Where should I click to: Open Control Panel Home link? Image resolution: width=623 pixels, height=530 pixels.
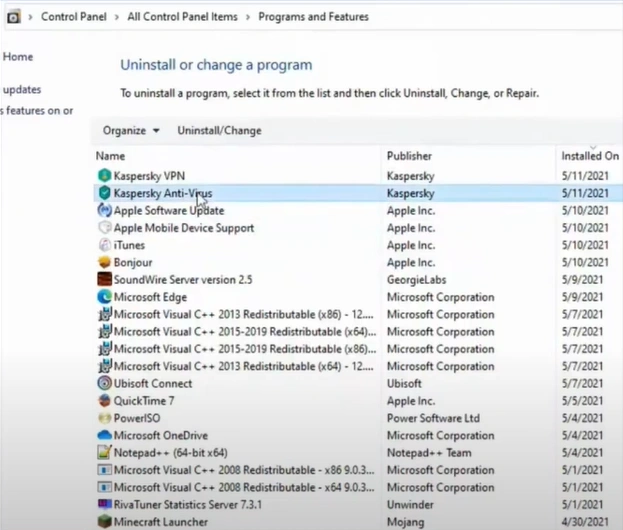pyautogui.click(x=18, y=57)
